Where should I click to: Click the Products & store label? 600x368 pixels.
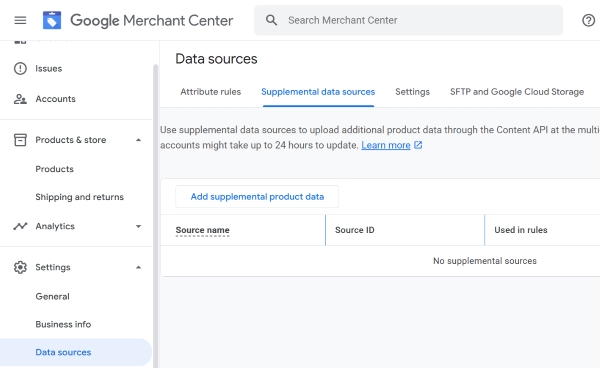pyautogui.click(x=71, y=140)
